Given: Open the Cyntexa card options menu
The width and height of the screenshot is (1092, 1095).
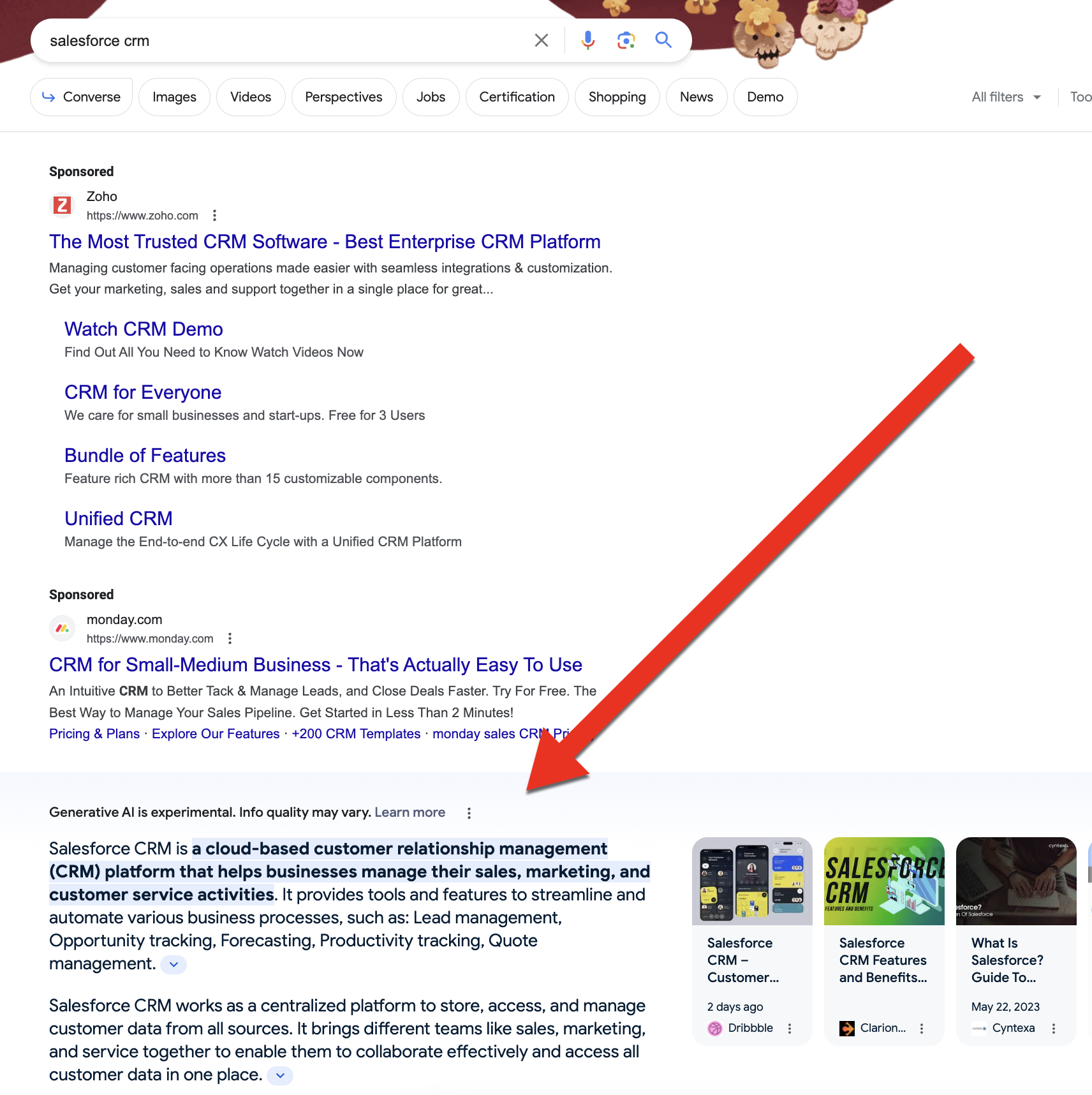Looking at the screenshot, I should [x=1054, y=1029].
